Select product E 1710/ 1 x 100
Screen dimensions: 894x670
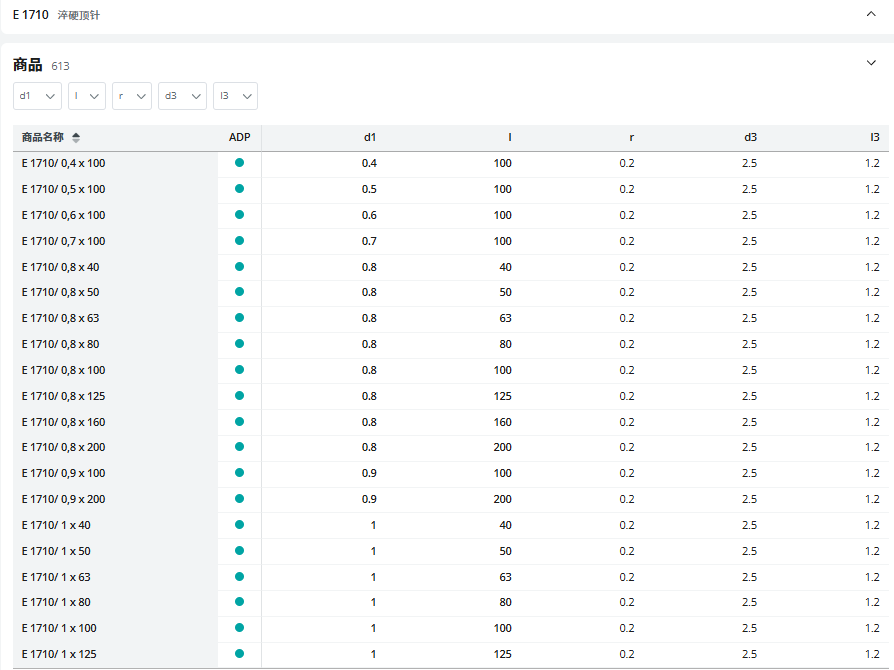point(59,628)
